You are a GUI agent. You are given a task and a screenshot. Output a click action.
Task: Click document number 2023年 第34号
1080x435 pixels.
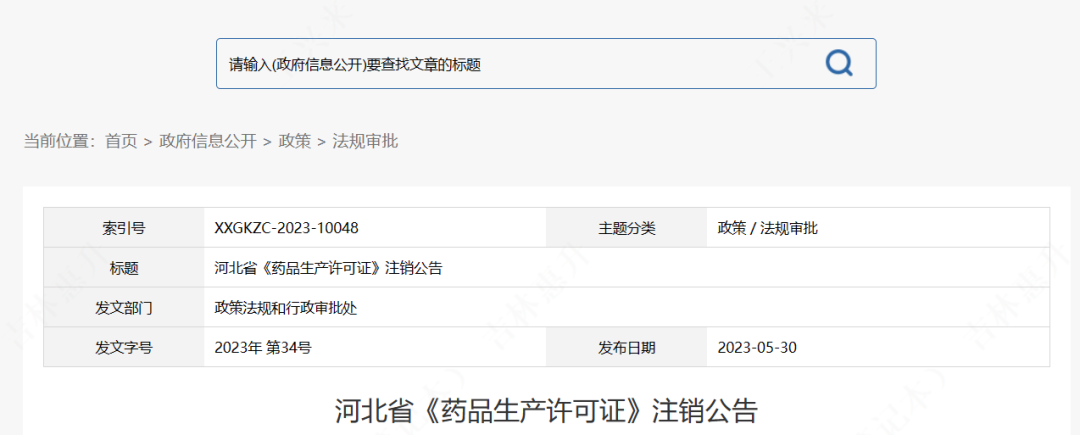[264, 348]
